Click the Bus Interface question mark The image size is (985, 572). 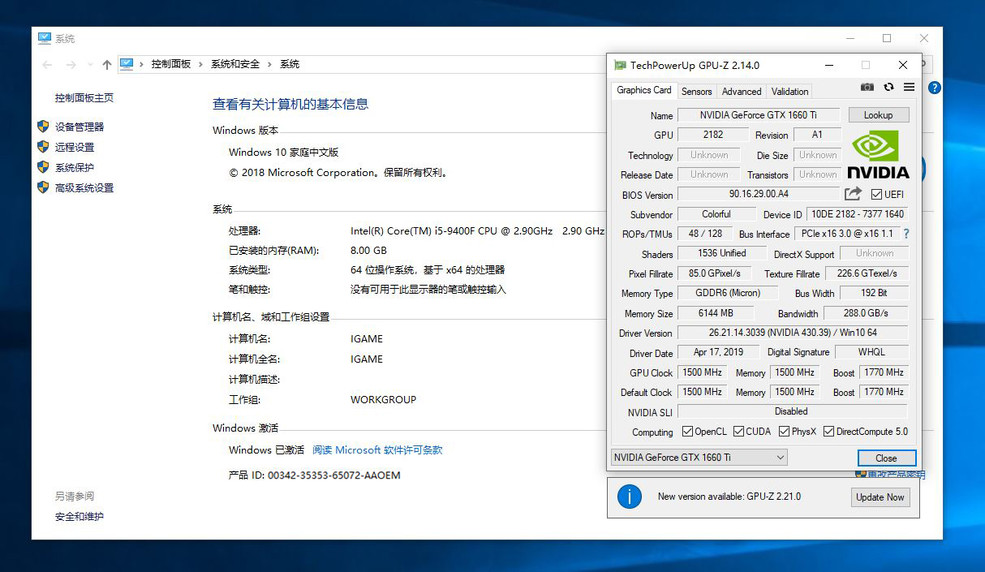click(906, 234)
